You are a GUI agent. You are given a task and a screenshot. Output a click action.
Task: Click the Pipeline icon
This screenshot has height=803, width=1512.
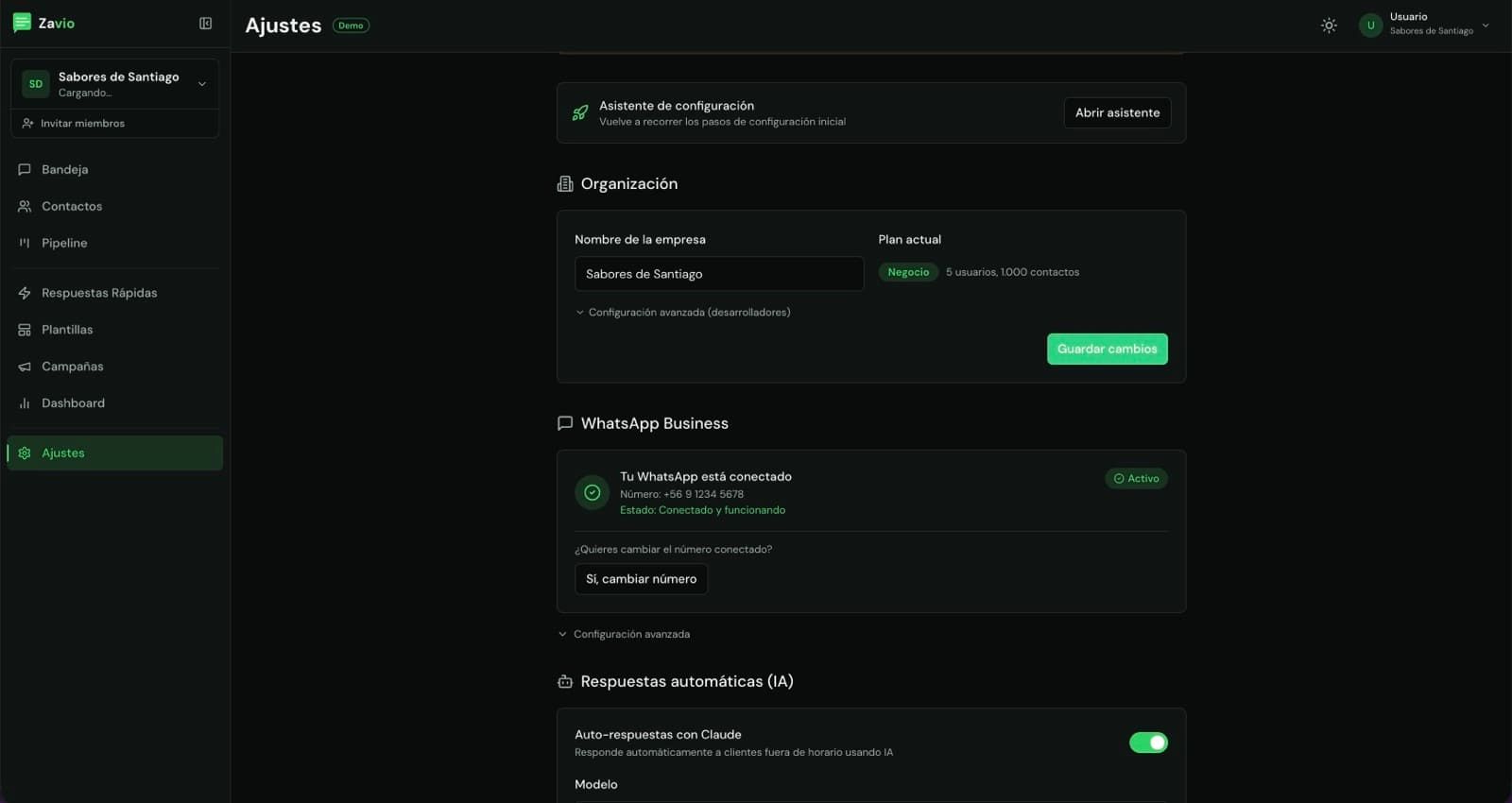click(x=25, y=243)
